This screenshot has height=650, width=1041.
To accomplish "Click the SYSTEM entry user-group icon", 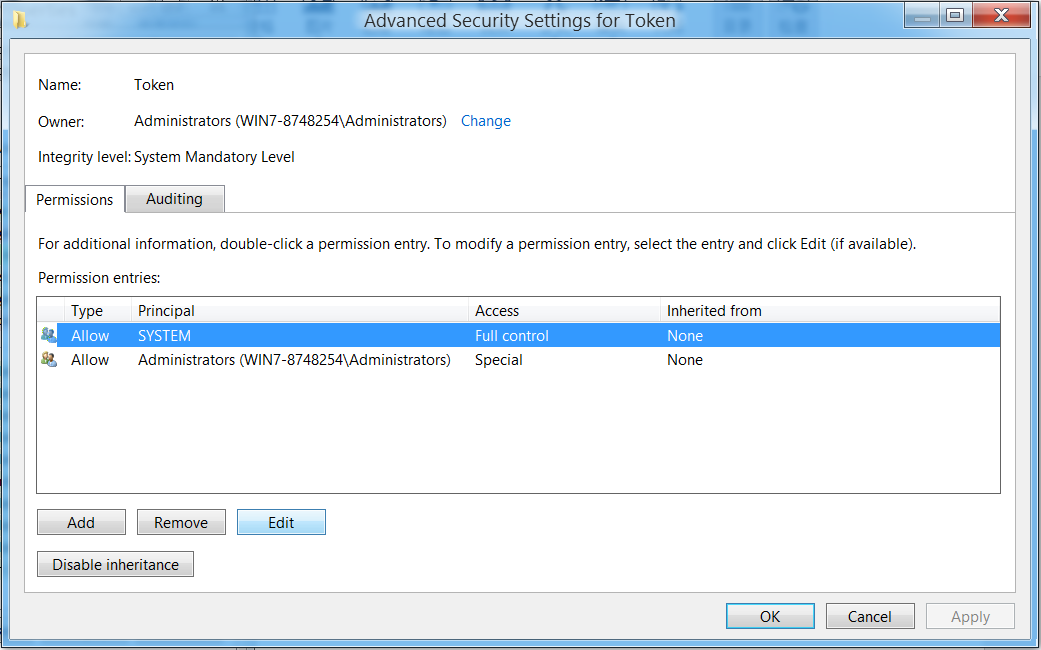I will (48, 335).
